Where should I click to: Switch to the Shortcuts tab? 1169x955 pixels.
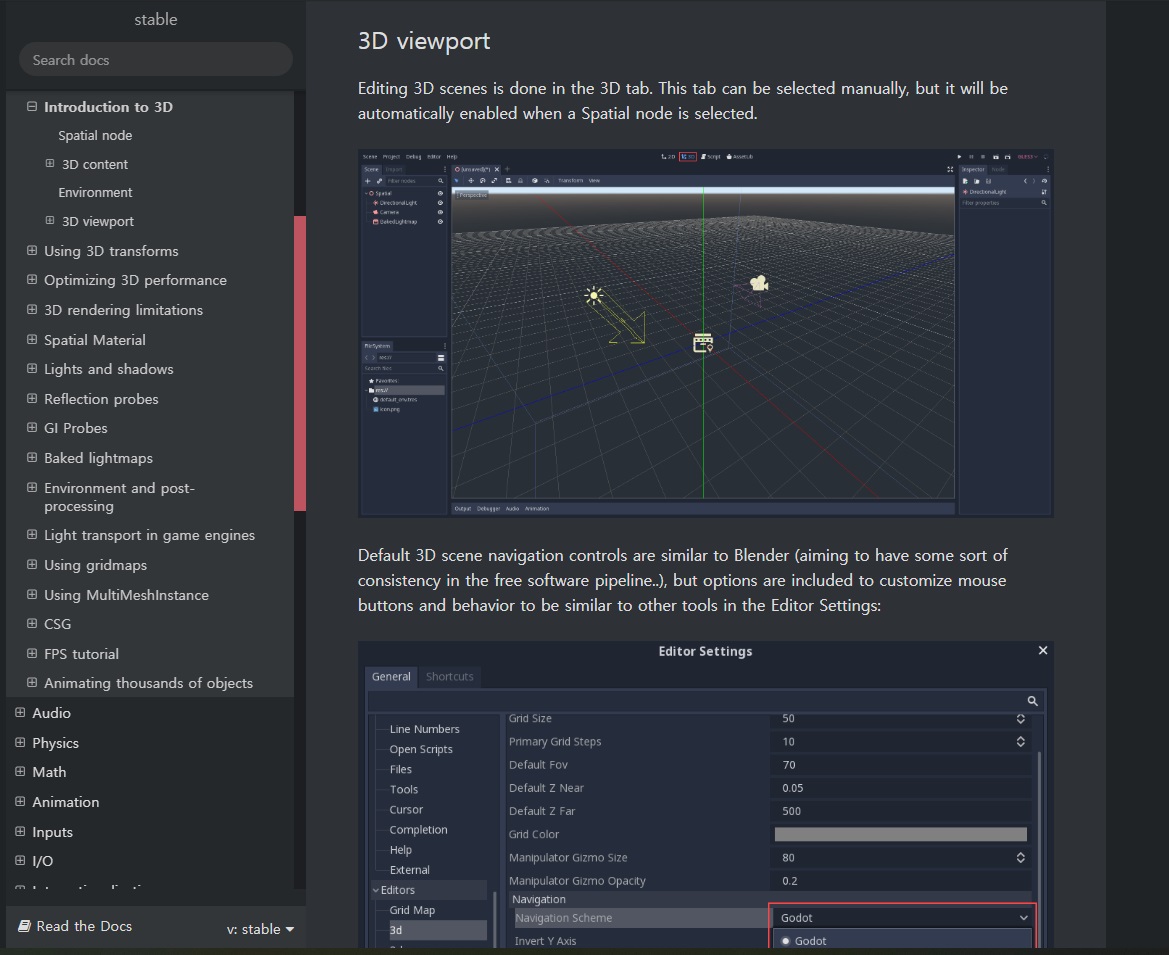pyautogui.click(x=450, y=676)
